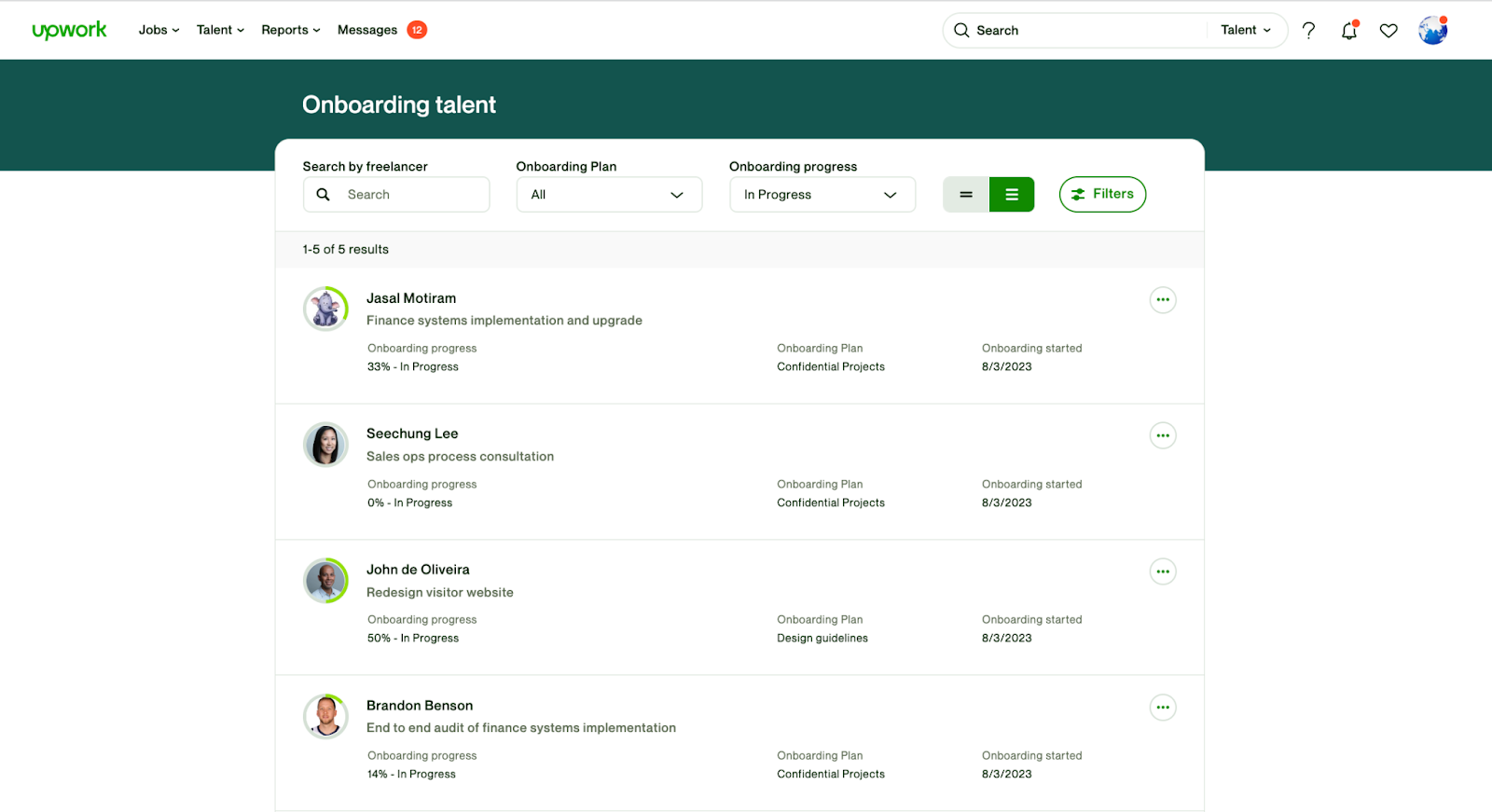This screenshot has width=1492, height=812.
Task: Open more options for Seechung Lee
Action: point(1162,435)
